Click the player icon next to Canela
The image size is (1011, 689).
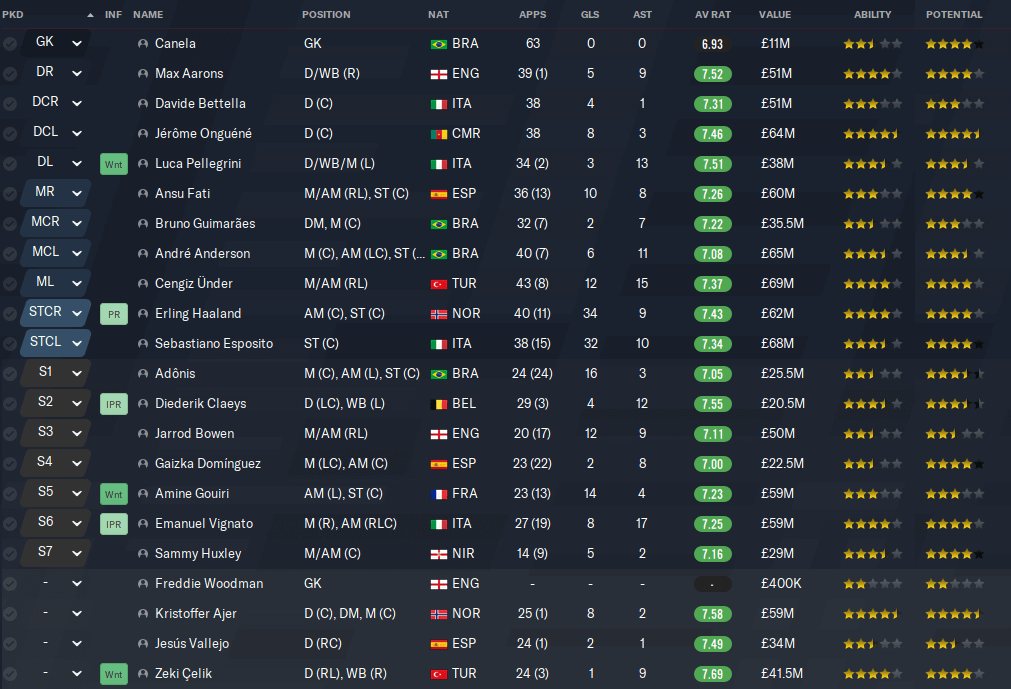pyautogui.click(x=143, y=44)
